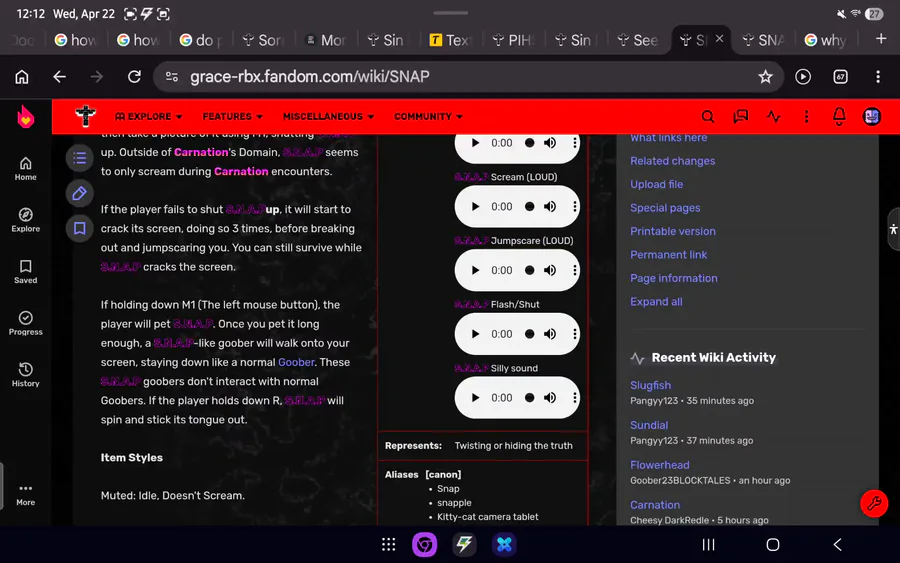
Task: Play the Flash/Shut audio
Action: [x=475, y=334]
